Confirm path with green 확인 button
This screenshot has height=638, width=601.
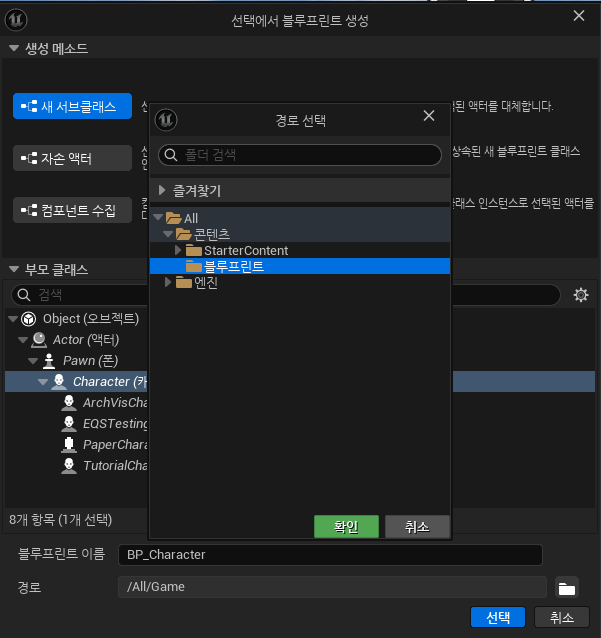(346, 527)
